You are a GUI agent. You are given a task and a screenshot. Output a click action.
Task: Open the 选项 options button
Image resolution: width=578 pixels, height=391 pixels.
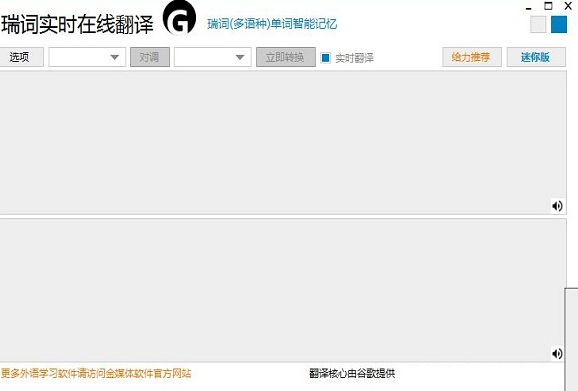click(x=21, y=57)
